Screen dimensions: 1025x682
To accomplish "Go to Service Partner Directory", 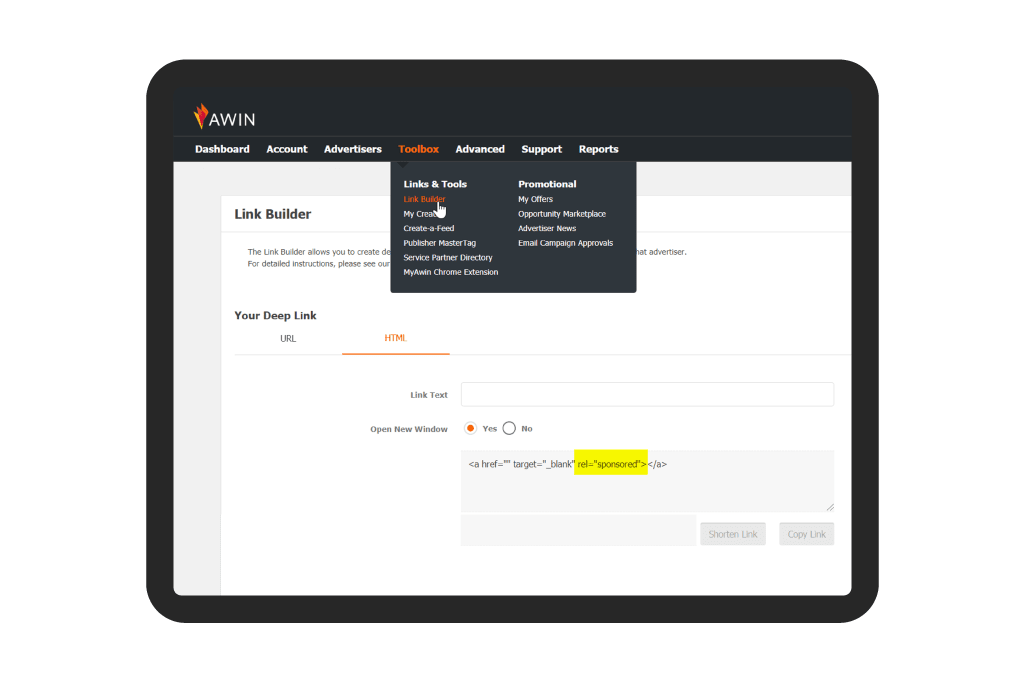I will [447, 257].
